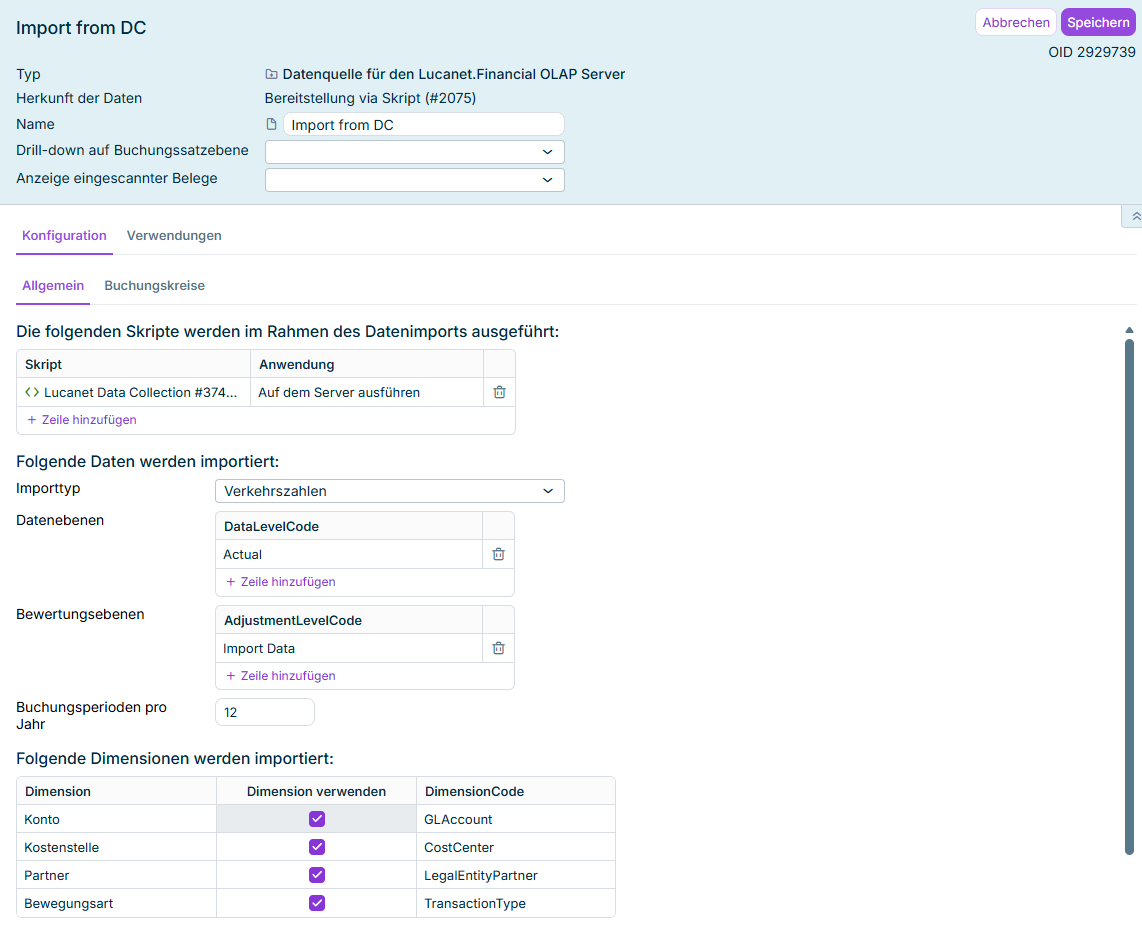The image size is (1142, 927).
Task: Delete the Import Data adjustment level row
Action: pyautogui.click(x=499, y=648)
